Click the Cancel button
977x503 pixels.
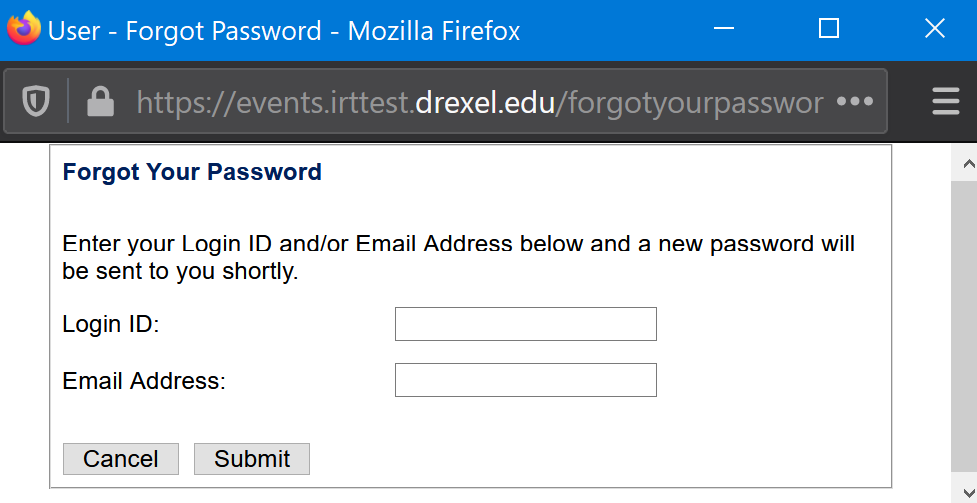(121, 459)
